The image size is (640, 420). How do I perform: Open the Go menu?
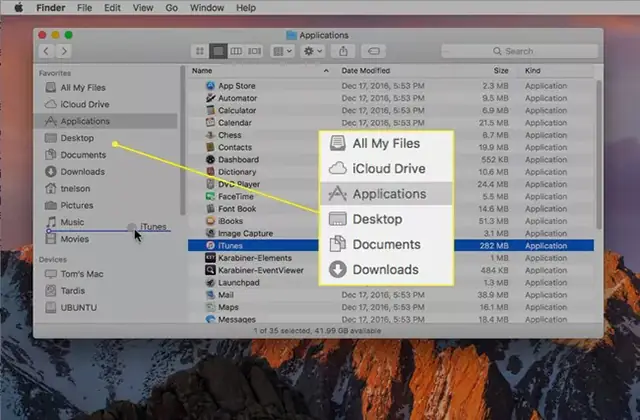171,8
